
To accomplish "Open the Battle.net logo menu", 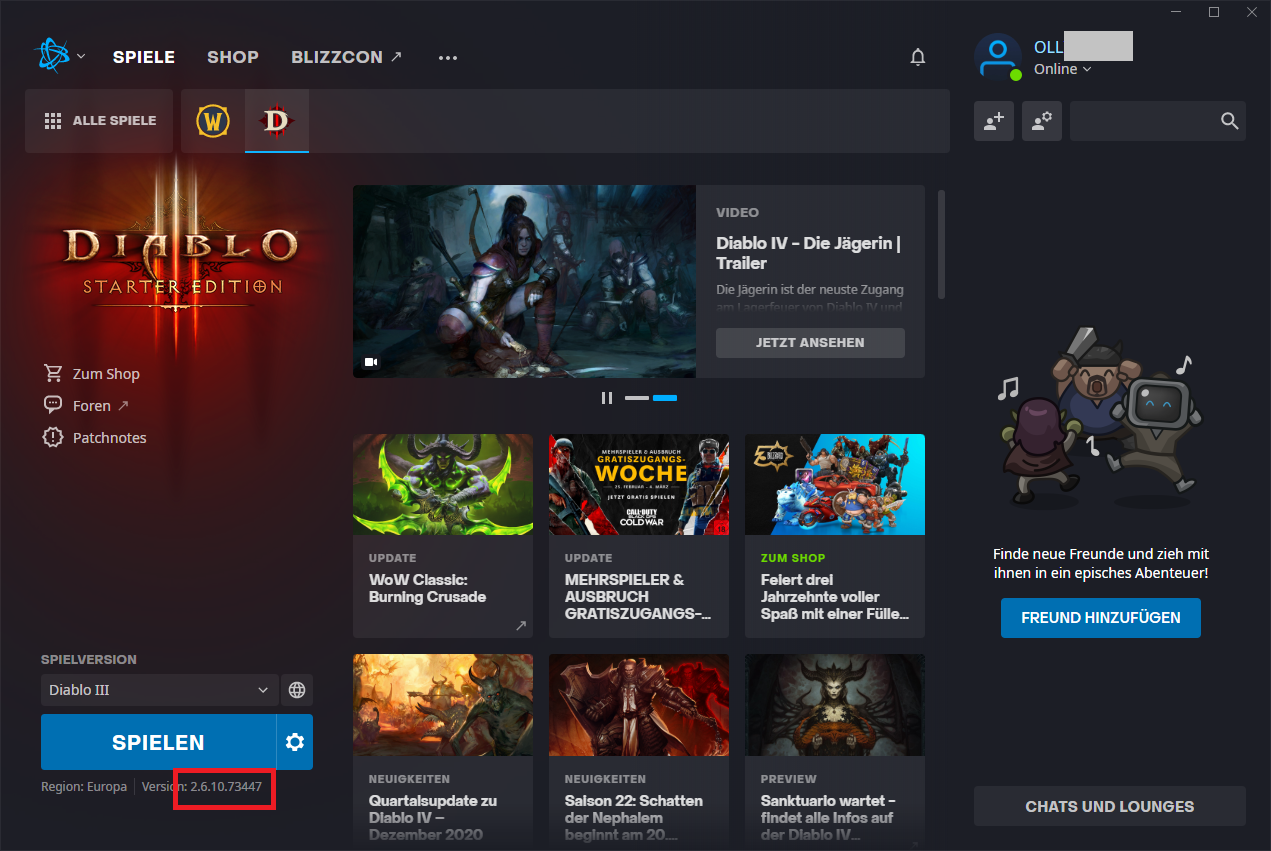I will (x=51, y=56).
